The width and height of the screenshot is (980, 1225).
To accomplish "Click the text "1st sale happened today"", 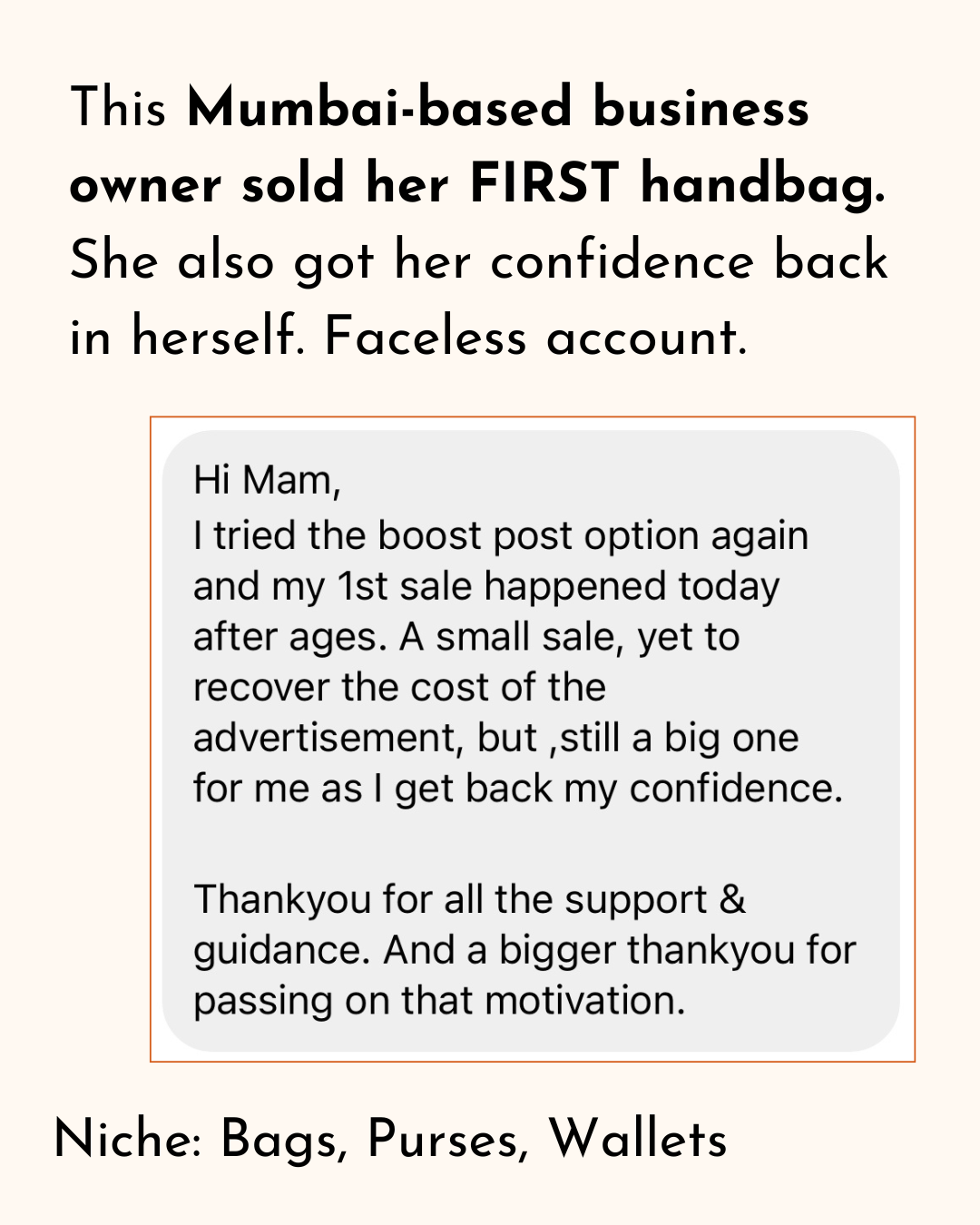I will point(557,586).
